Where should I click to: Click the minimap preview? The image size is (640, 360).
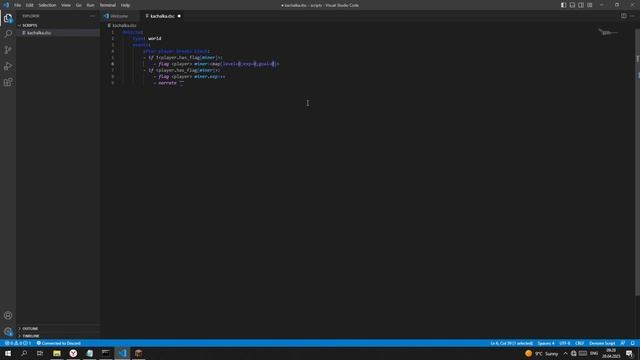(608, 32)
